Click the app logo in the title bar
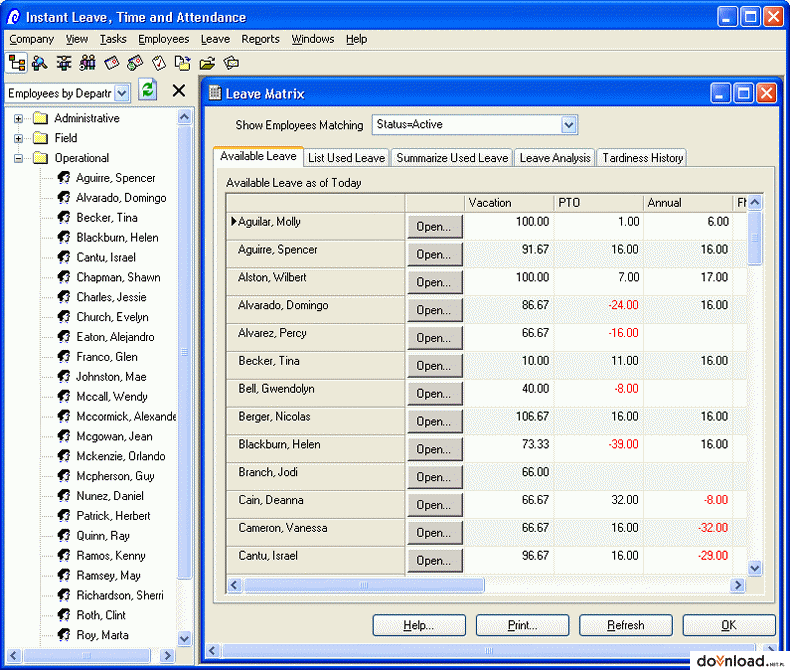 (13, 17)
